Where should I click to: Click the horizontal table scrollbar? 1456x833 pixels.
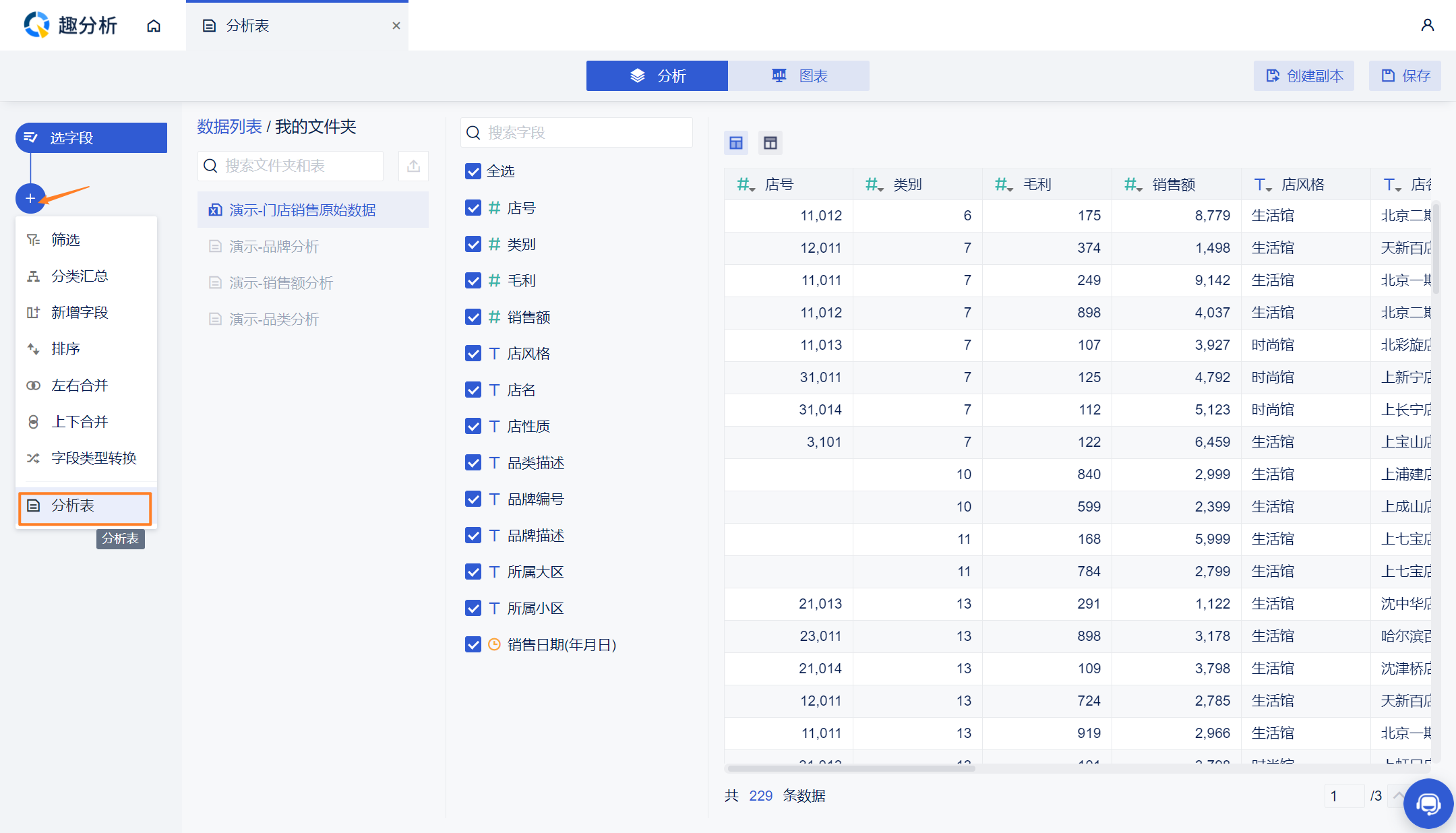tap(851, 768)
